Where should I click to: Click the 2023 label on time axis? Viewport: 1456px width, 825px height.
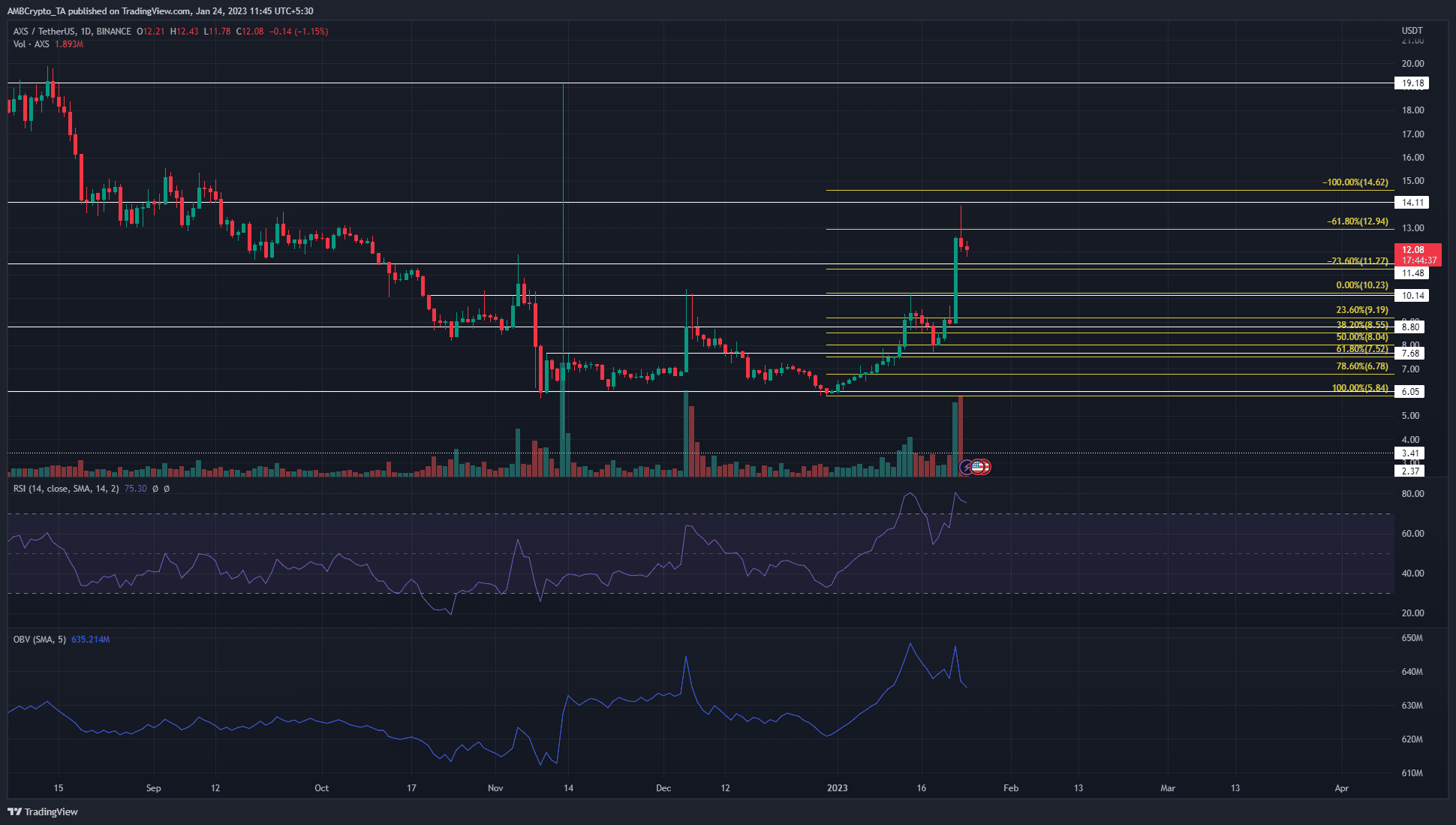837,788
